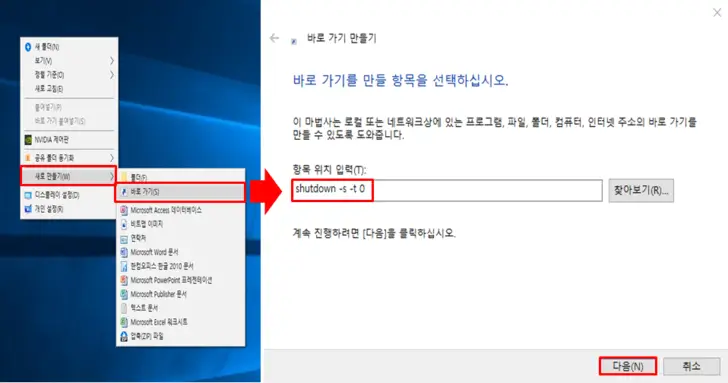Click the 한컴오피스 한글 2010 문서 icon
This screenshot has width=728, height=383.
[x=124, y=266]
